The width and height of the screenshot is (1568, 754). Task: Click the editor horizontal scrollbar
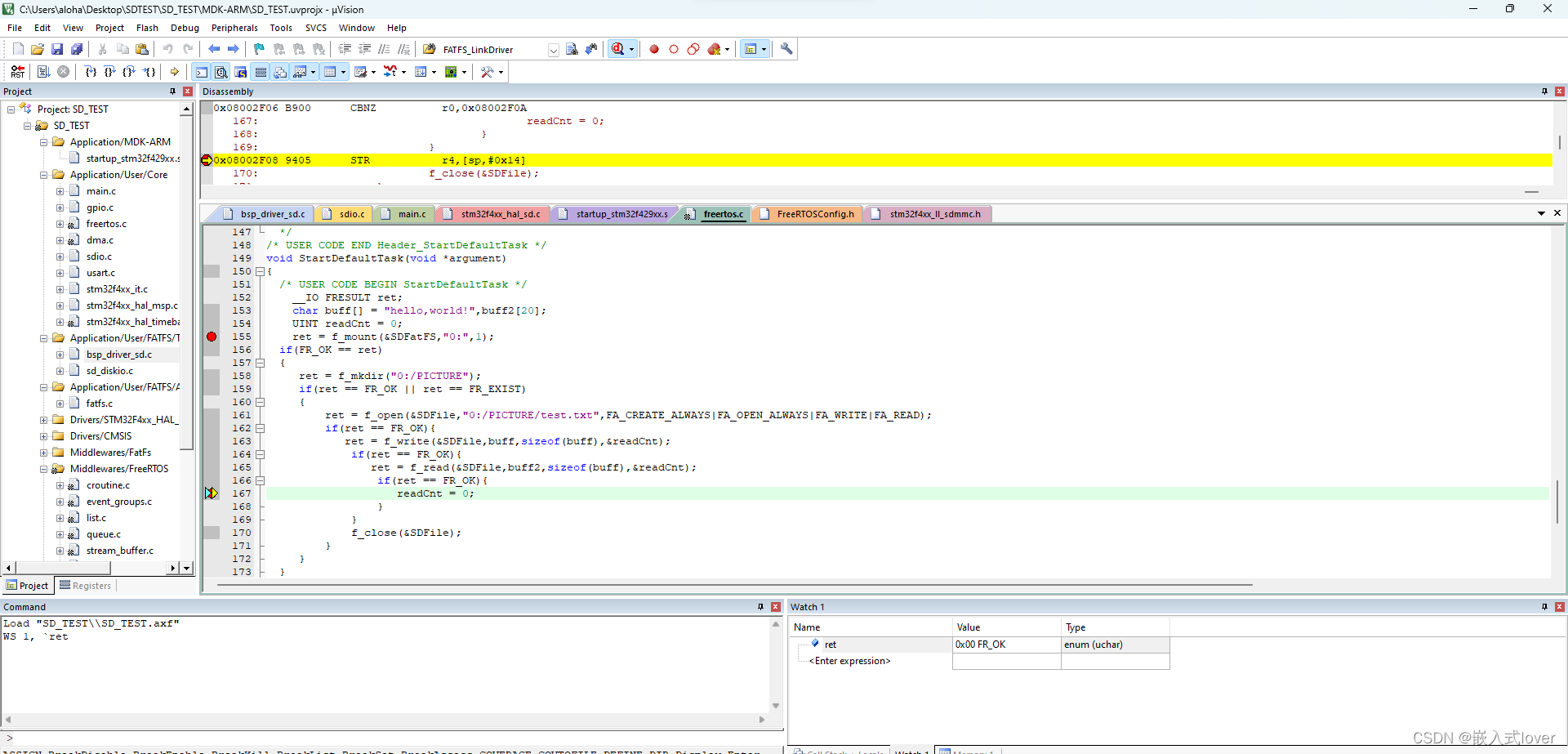735,585
